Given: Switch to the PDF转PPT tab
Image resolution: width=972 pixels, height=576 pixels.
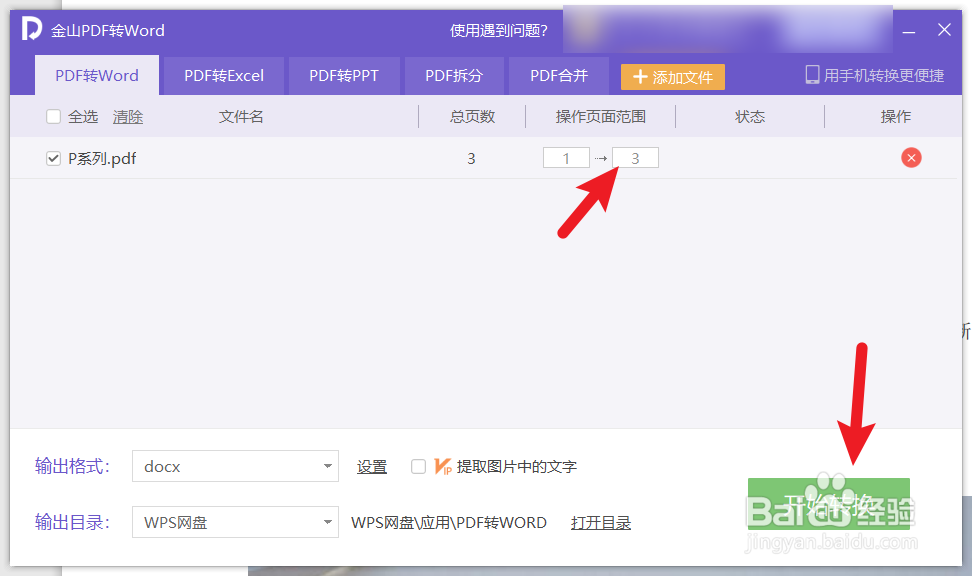Looking at the screenshot, I should coord(344,76).
